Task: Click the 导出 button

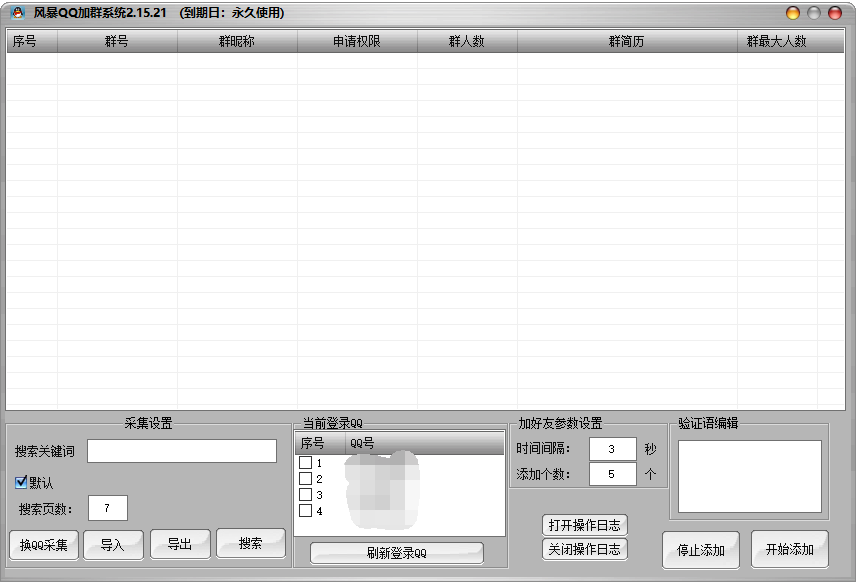Action: coord(180,544)
